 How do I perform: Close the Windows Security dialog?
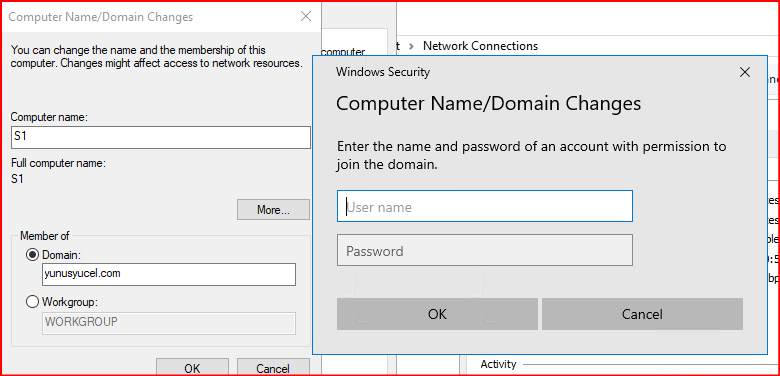[x=745, y=72]
